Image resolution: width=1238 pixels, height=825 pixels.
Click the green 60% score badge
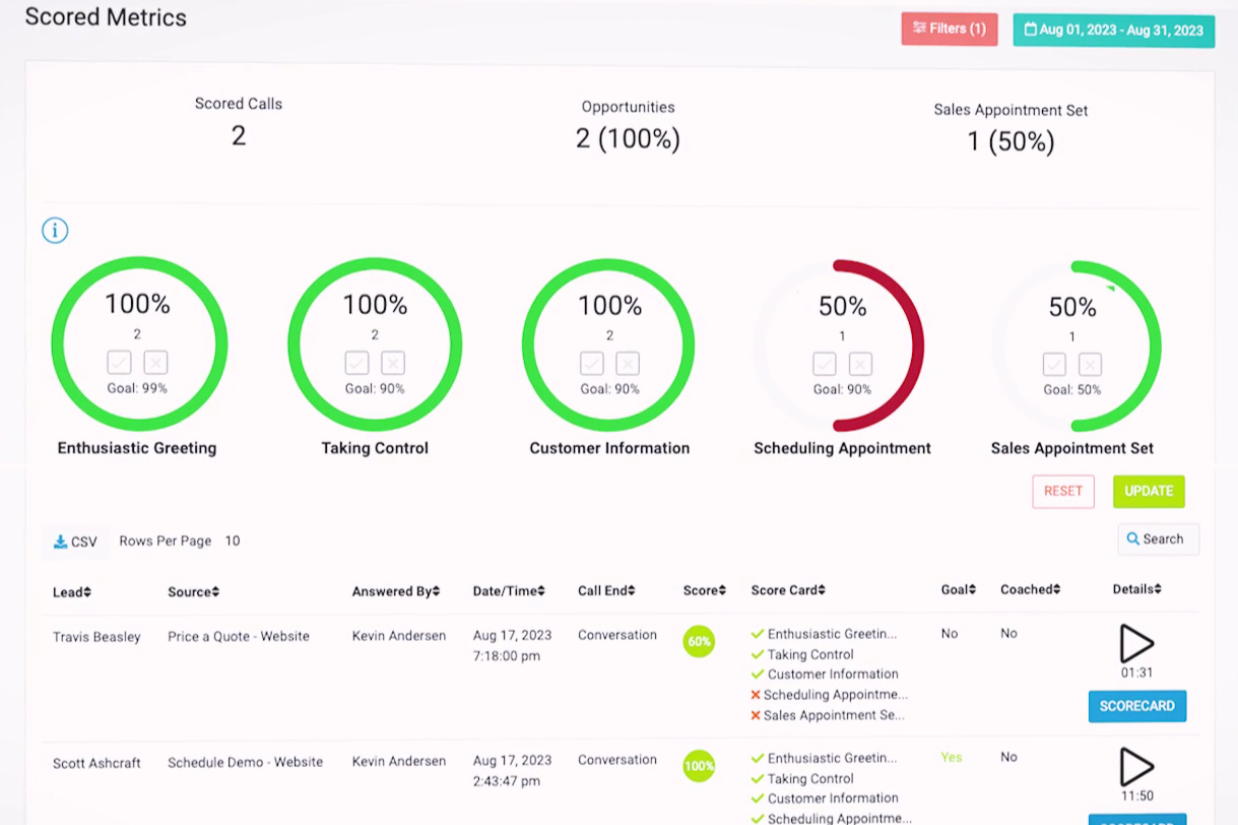tap(698, 642)
